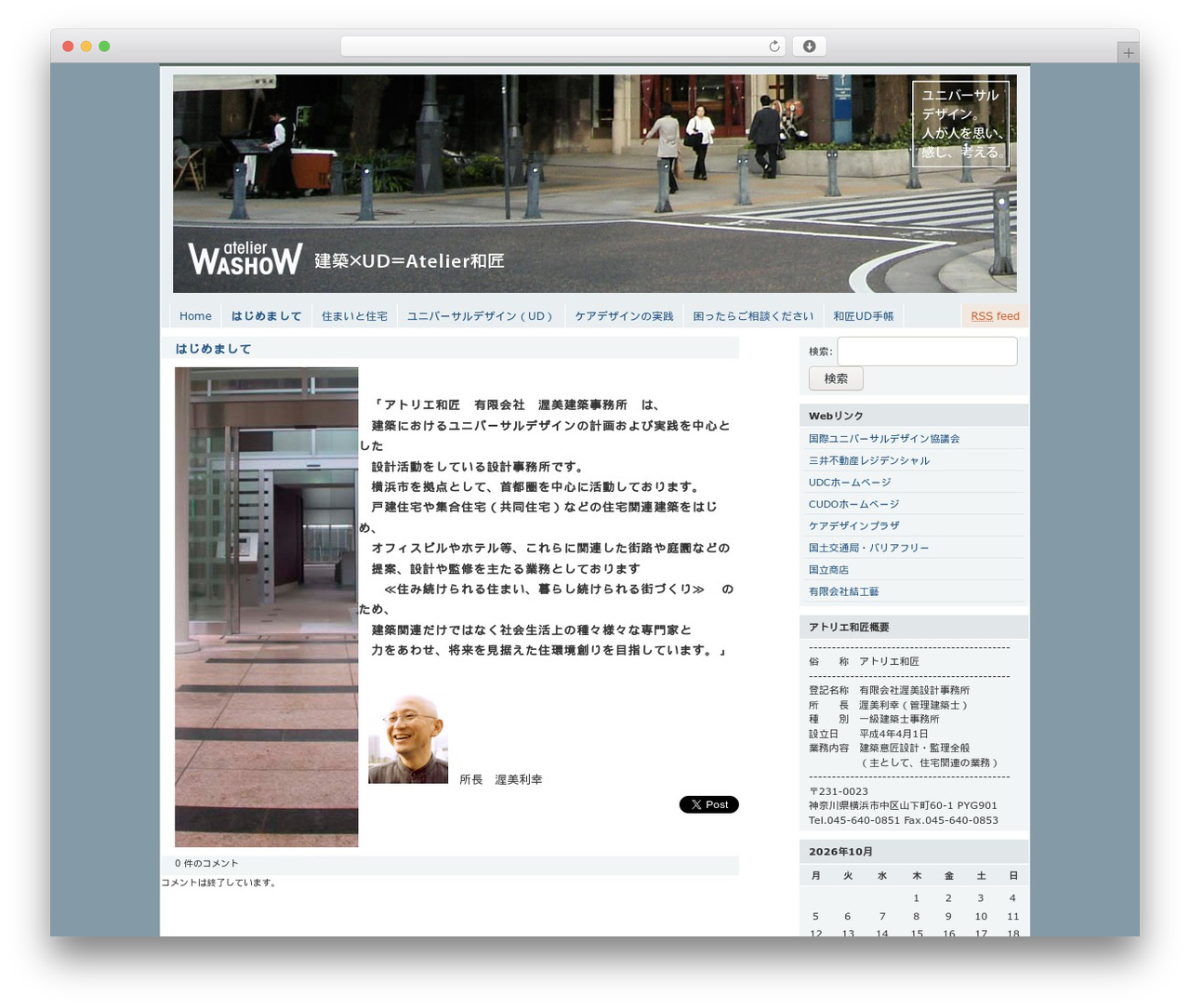Viewport: 1190px width, 1008px height.
Task: Select calendar date 8
Action: (x=916, y=916)
